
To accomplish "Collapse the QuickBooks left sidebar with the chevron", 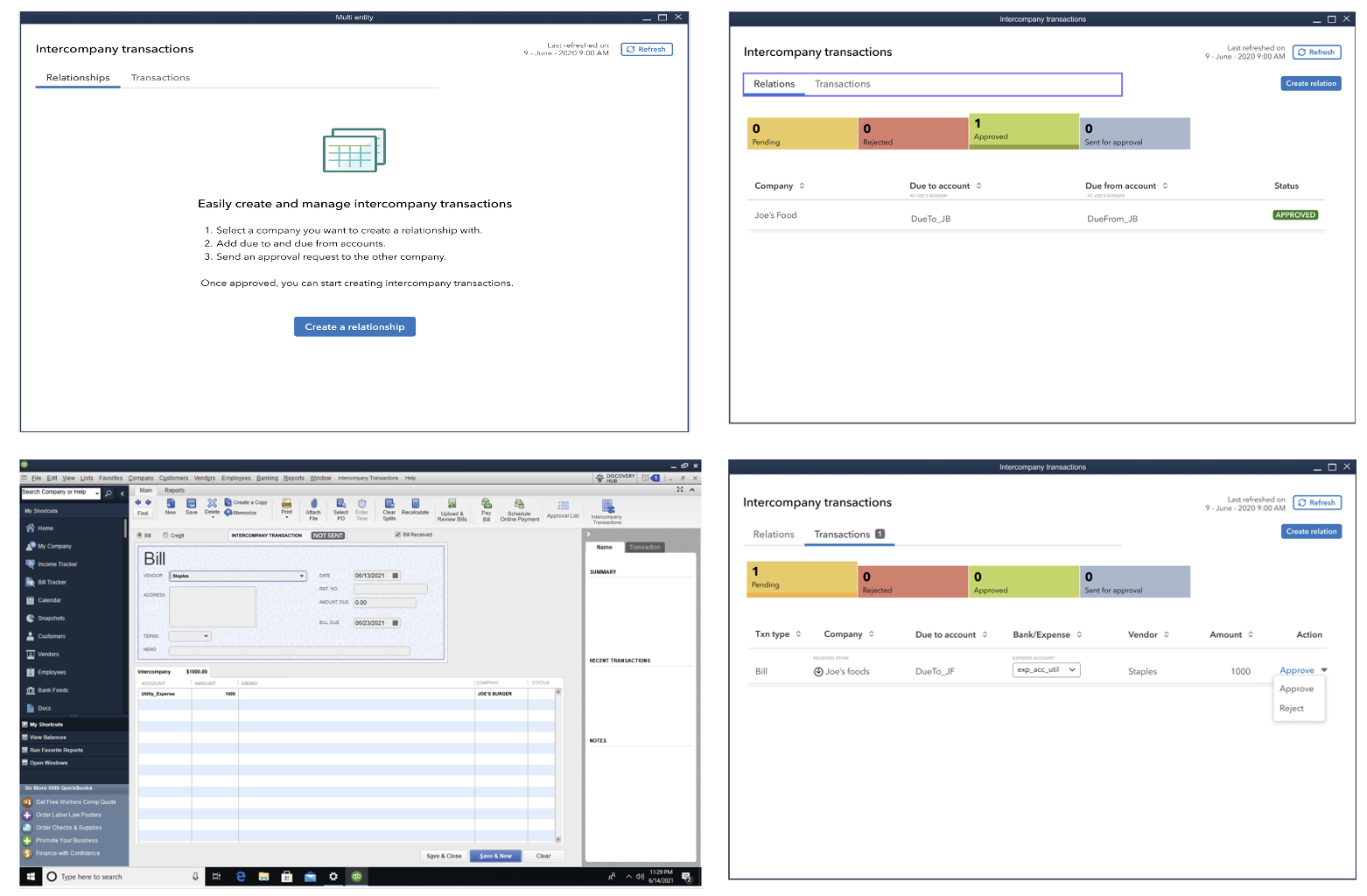I will tap(123, 493).
